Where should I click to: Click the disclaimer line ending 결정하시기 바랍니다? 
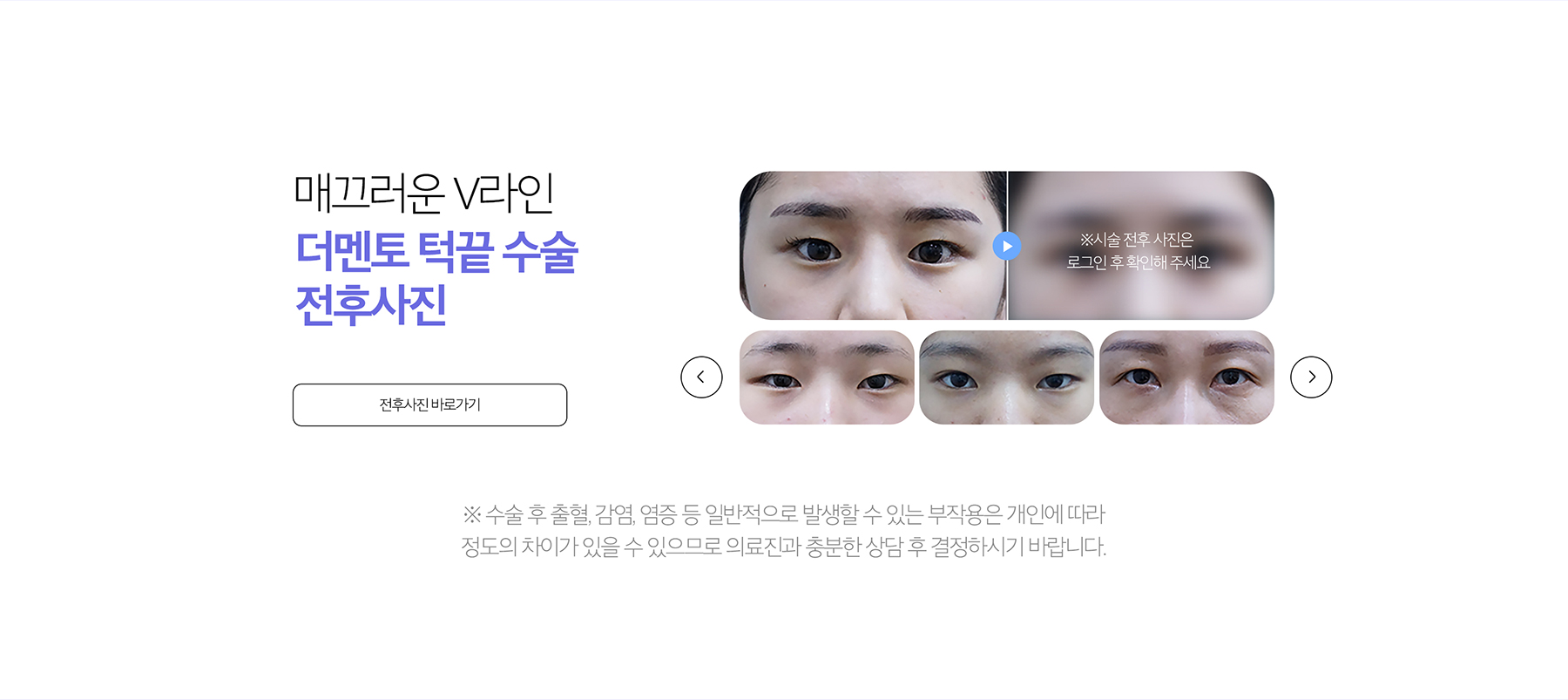tap(784, 547)
